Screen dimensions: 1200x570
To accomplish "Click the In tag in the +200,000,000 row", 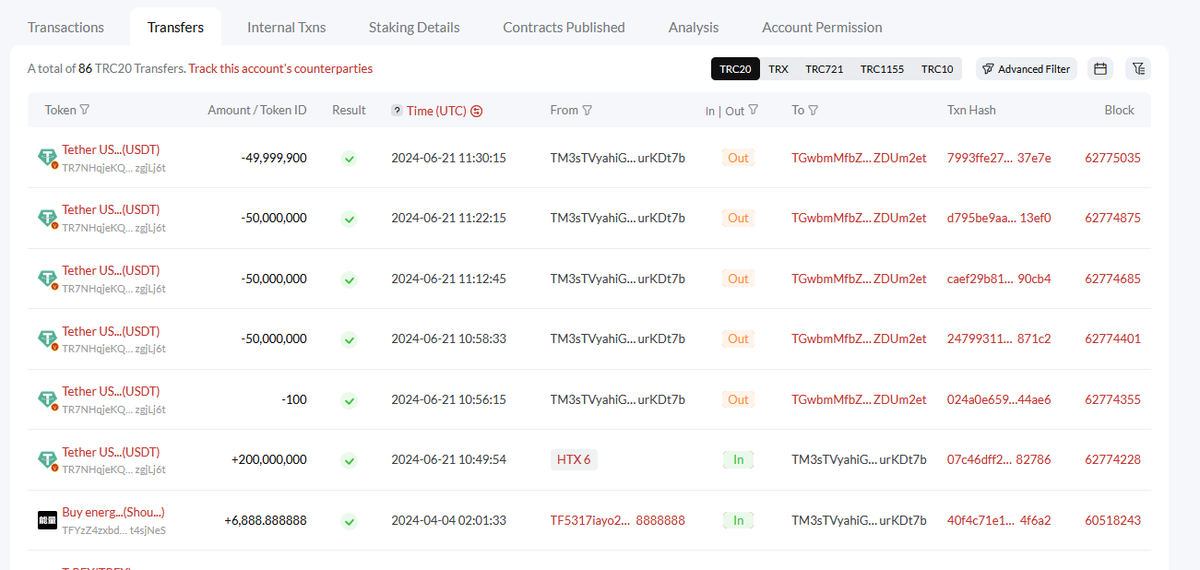I will [x=738, y=460].
